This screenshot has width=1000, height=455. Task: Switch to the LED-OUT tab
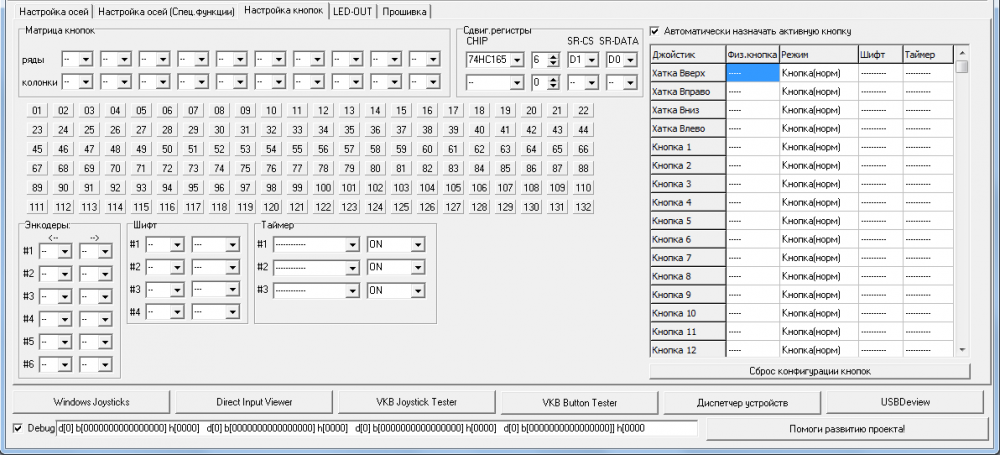(x=354, y=12)
